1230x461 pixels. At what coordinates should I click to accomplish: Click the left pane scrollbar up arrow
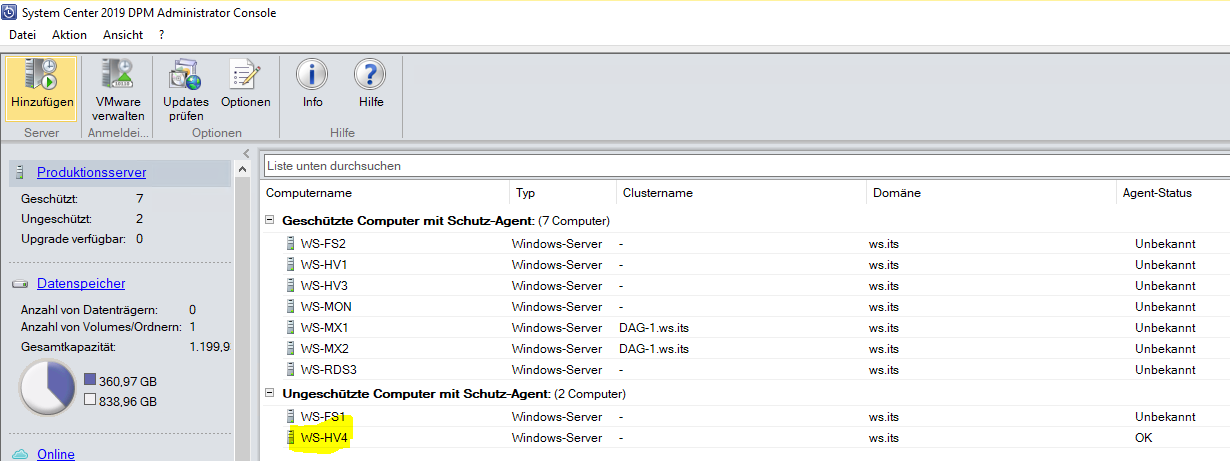241,171
